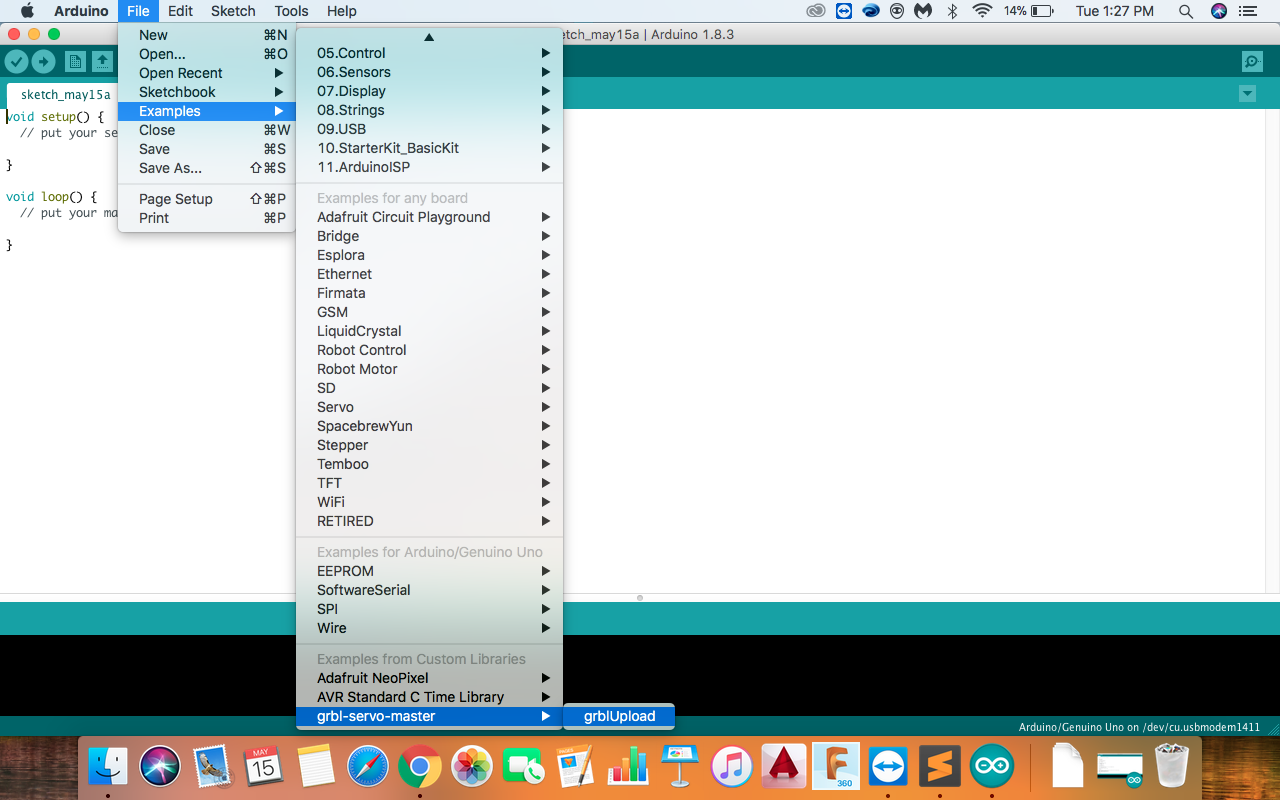Open the Notes dock icon
Viewport: 1280px width, 800px height.
[315, 768]
